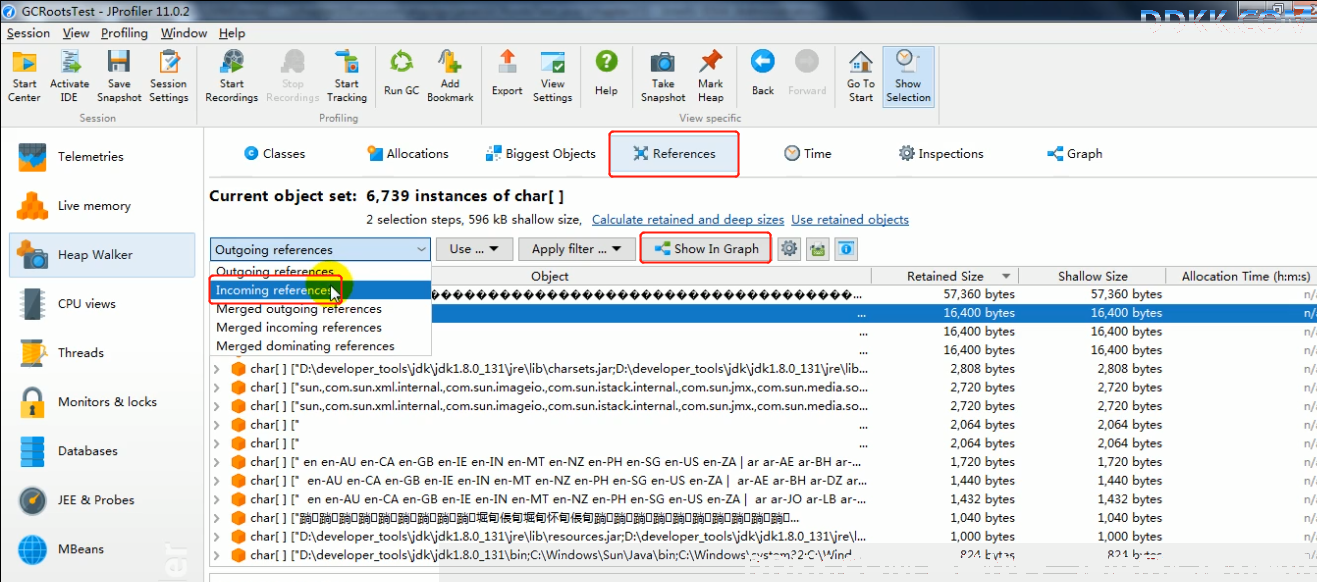Click the Calculate retained and deep sizes link
1317x582 pixels.
tap(688, 220)
